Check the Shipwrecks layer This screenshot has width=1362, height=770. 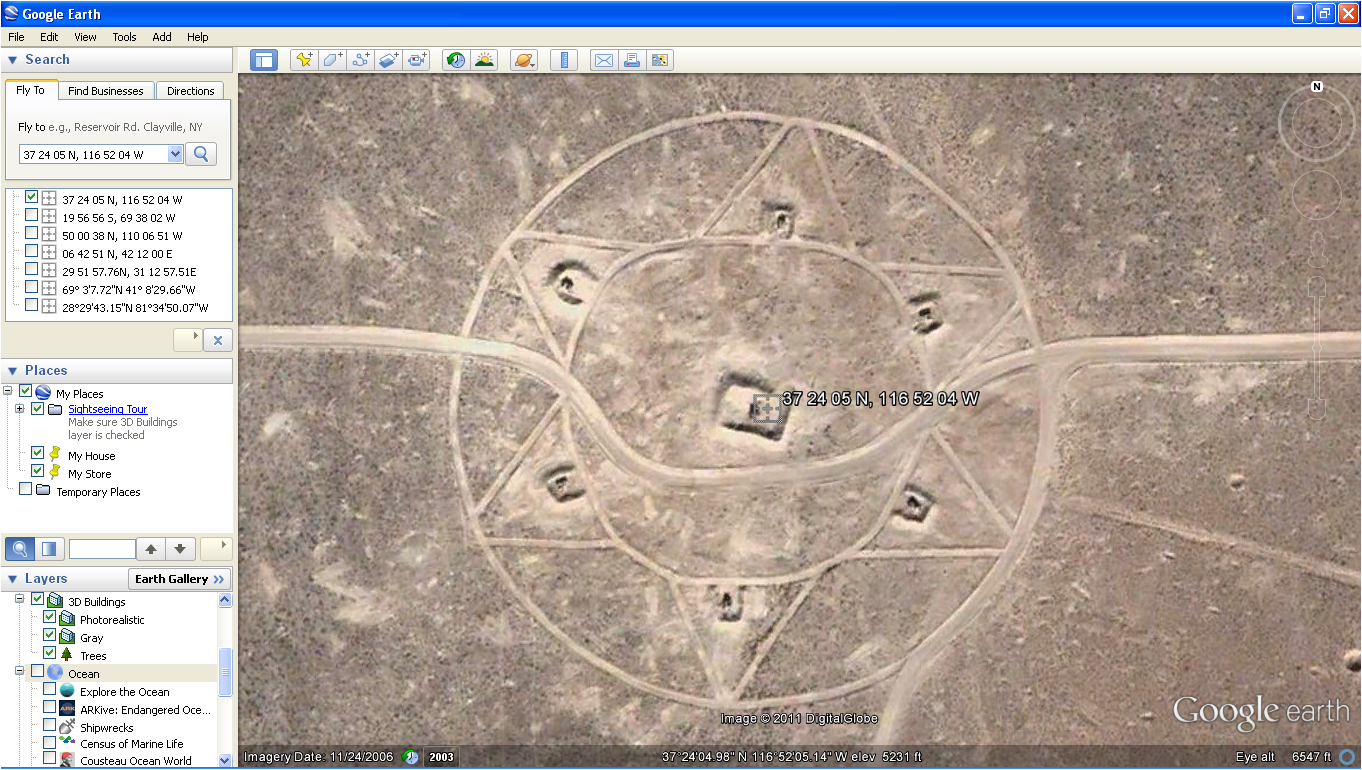(49, 727)
